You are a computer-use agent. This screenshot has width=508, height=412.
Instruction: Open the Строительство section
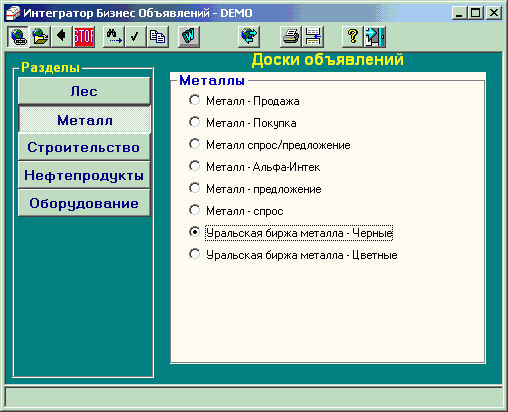(x=84, y=147)
